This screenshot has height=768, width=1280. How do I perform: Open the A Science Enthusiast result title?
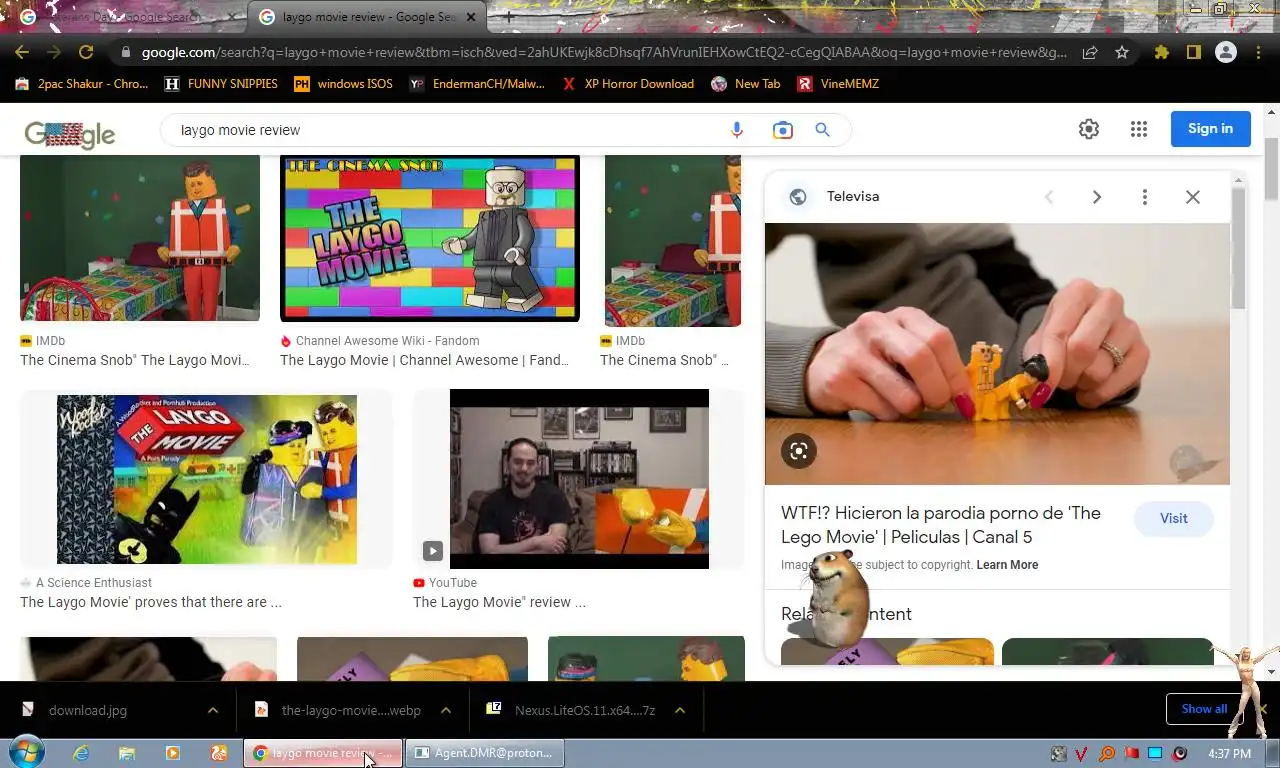point(150,602)
